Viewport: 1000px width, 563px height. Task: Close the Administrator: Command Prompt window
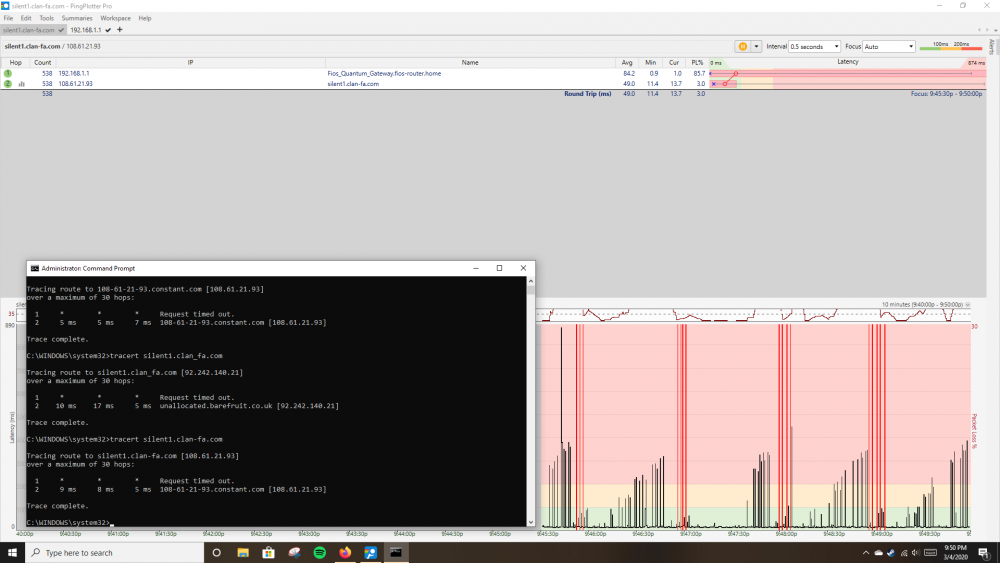[523, 268]
